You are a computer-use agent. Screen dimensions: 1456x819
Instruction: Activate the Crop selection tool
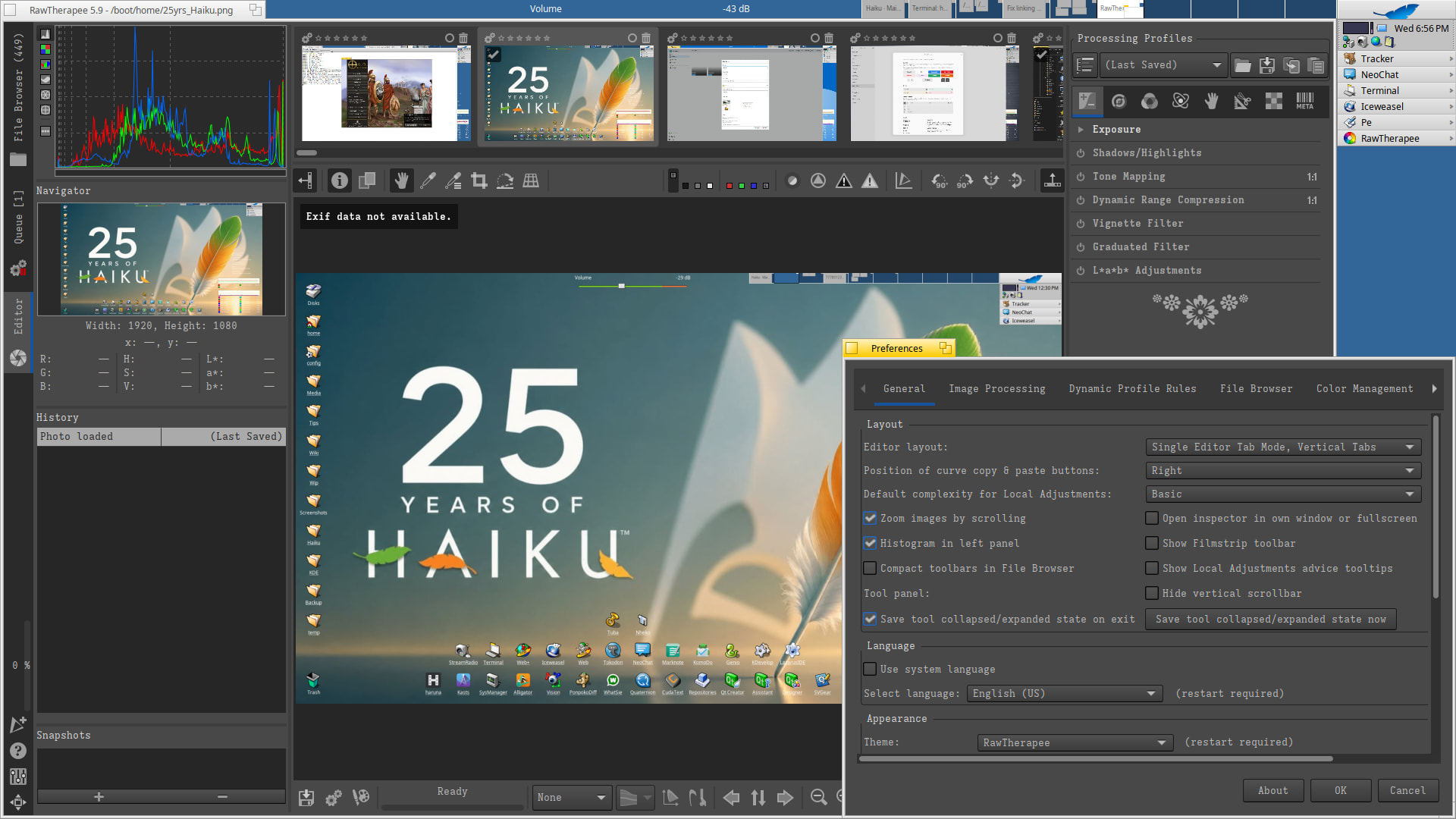[x=479, y=180]
